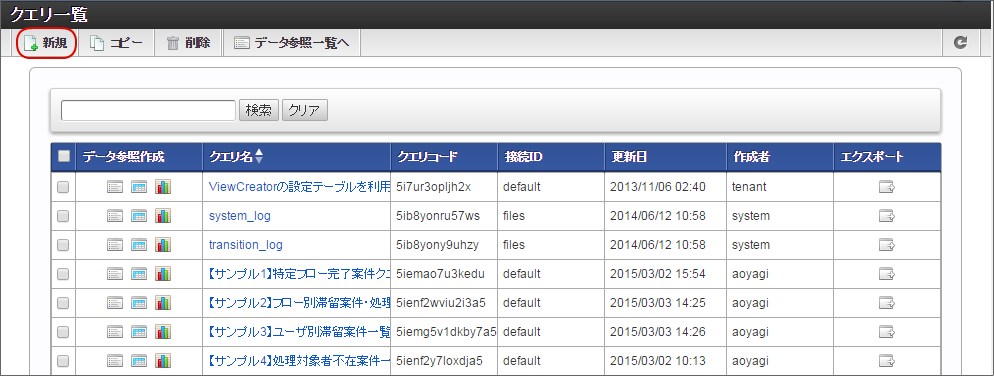Open the ViewCreatorの設定テーブル query link
Viewport: 994px width, 376px height.
pyautogui.click(x=299, y=187)
